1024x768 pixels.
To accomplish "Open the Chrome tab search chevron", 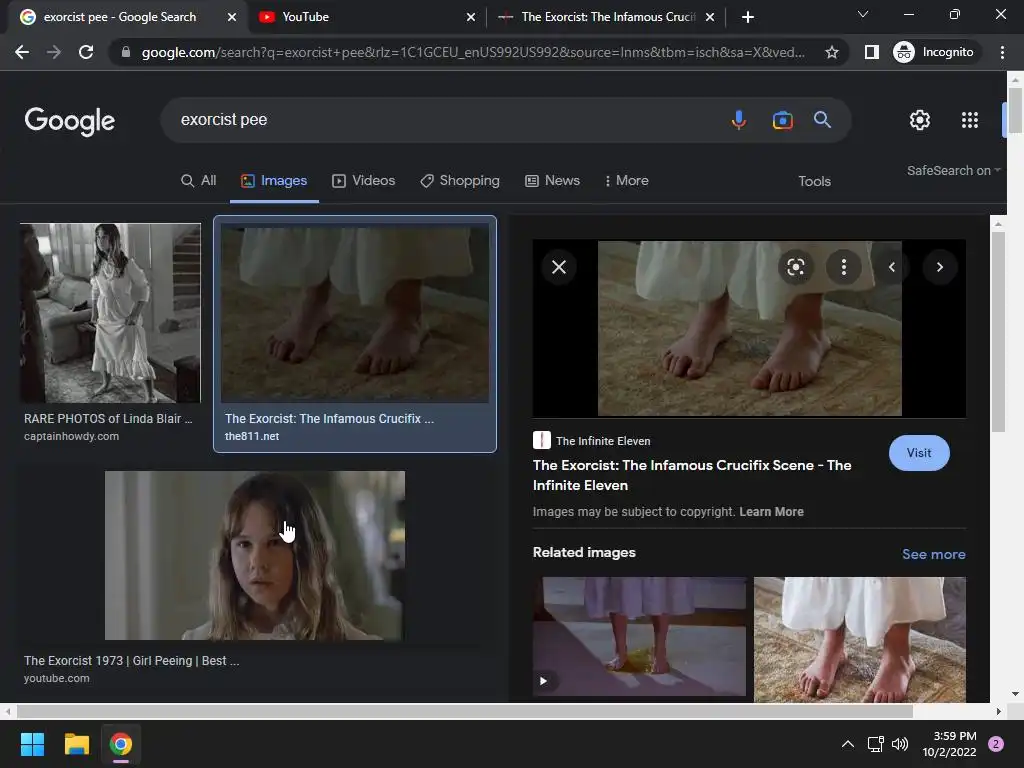I will [863, 14].
